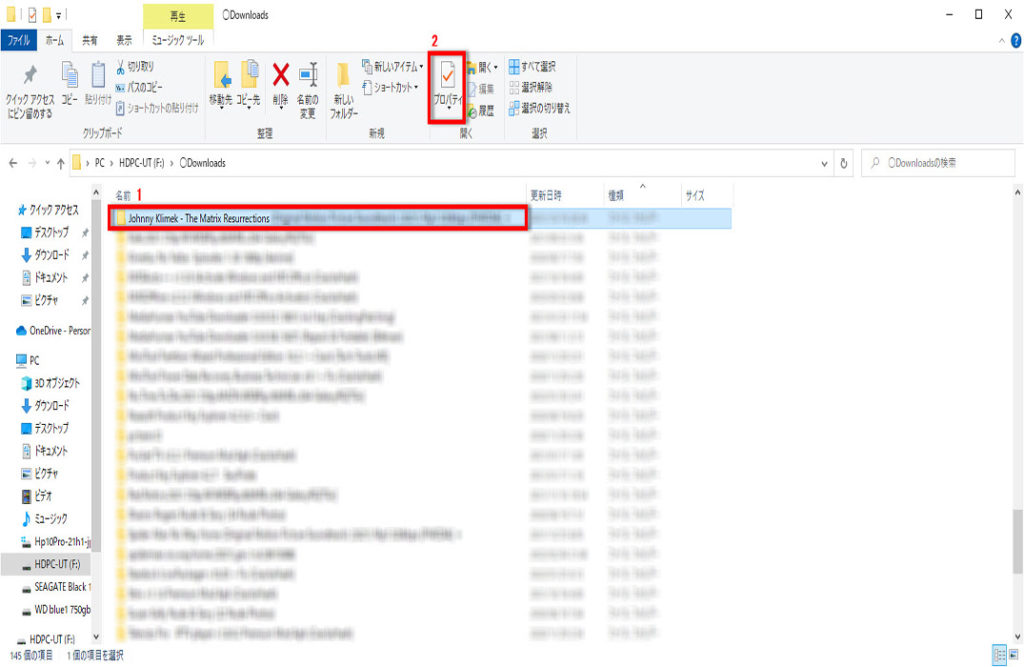The height and width of the screenshot is (667, 1024).
Task: Switch to the 表示 (View) ribbon tab
Action: (124, 40)
